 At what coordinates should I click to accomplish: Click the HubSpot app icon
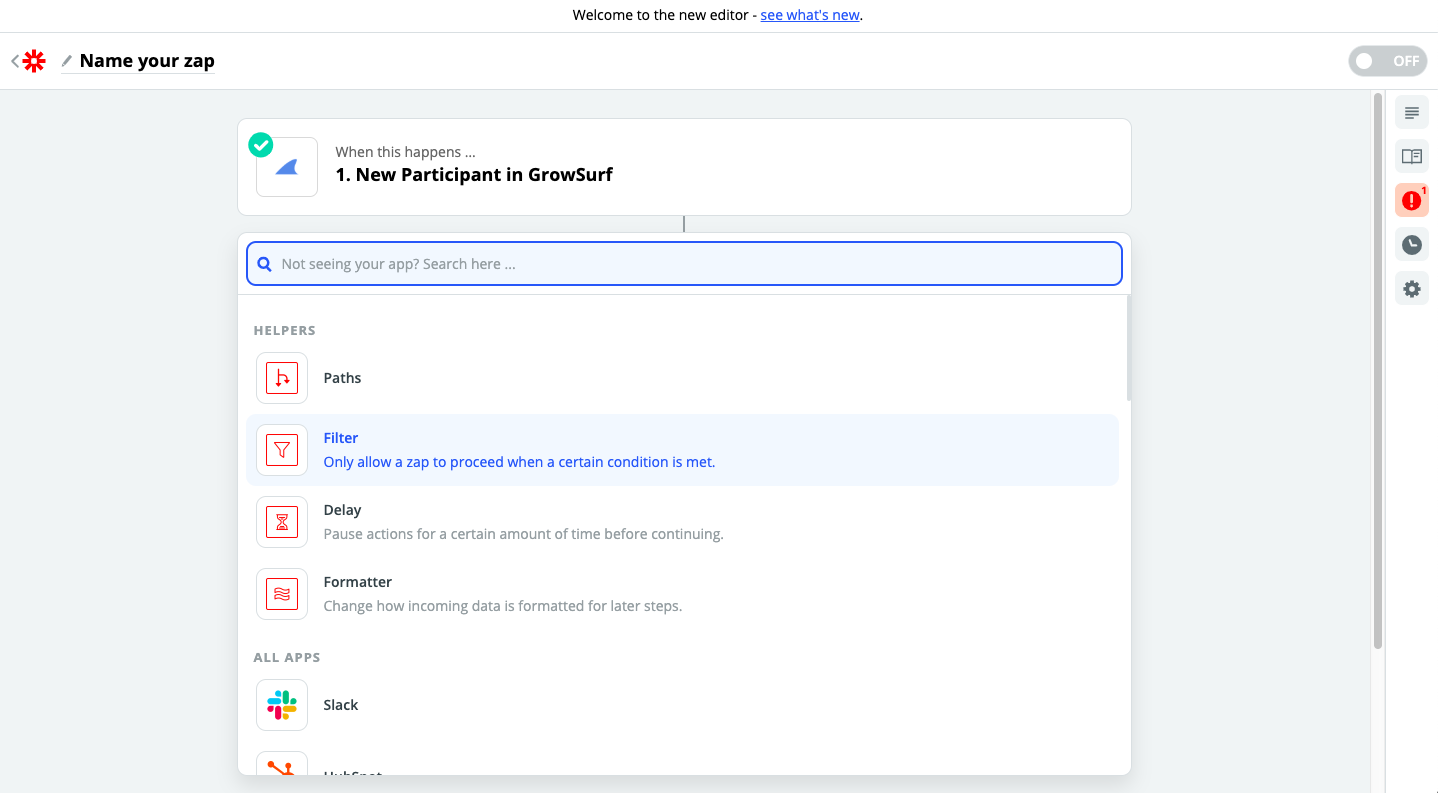[x=282, y=765]
